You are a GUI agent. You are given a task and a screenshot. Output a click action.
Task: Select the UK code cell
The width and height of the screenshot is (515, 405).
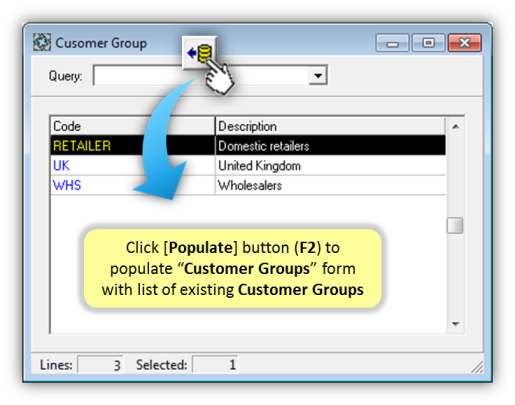pos(133,165)
